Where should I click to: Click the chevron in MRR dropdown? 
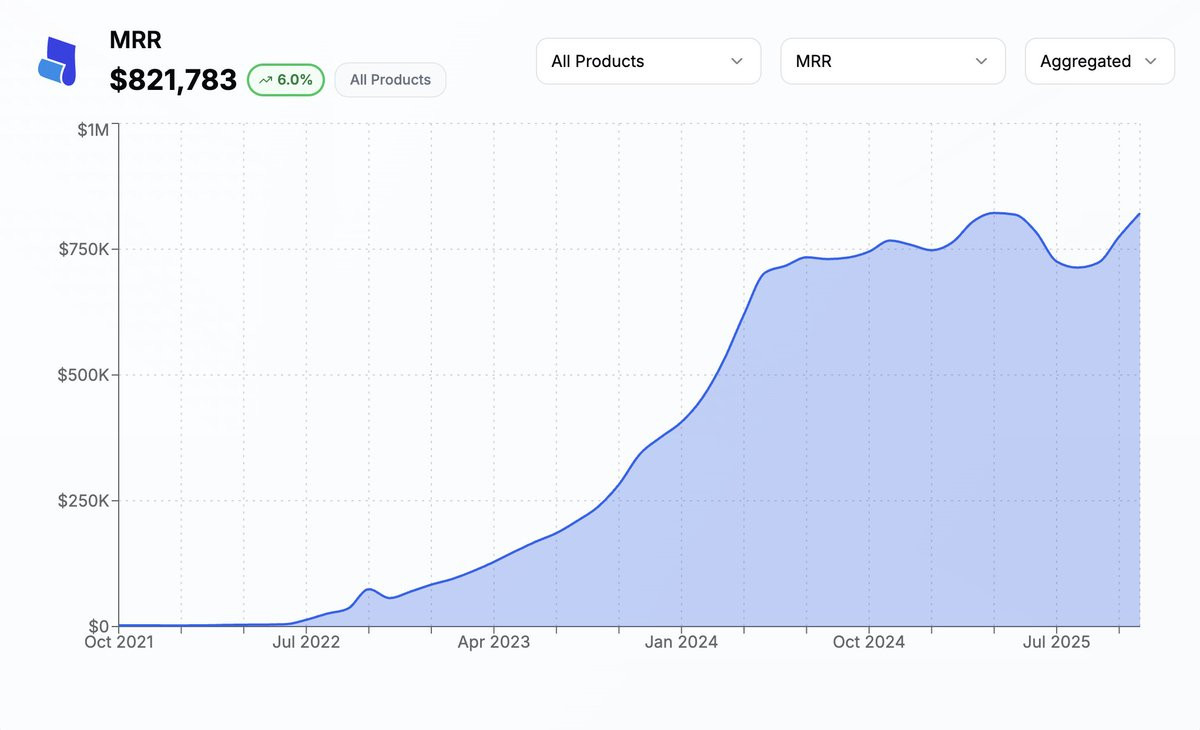pos(981,61)
